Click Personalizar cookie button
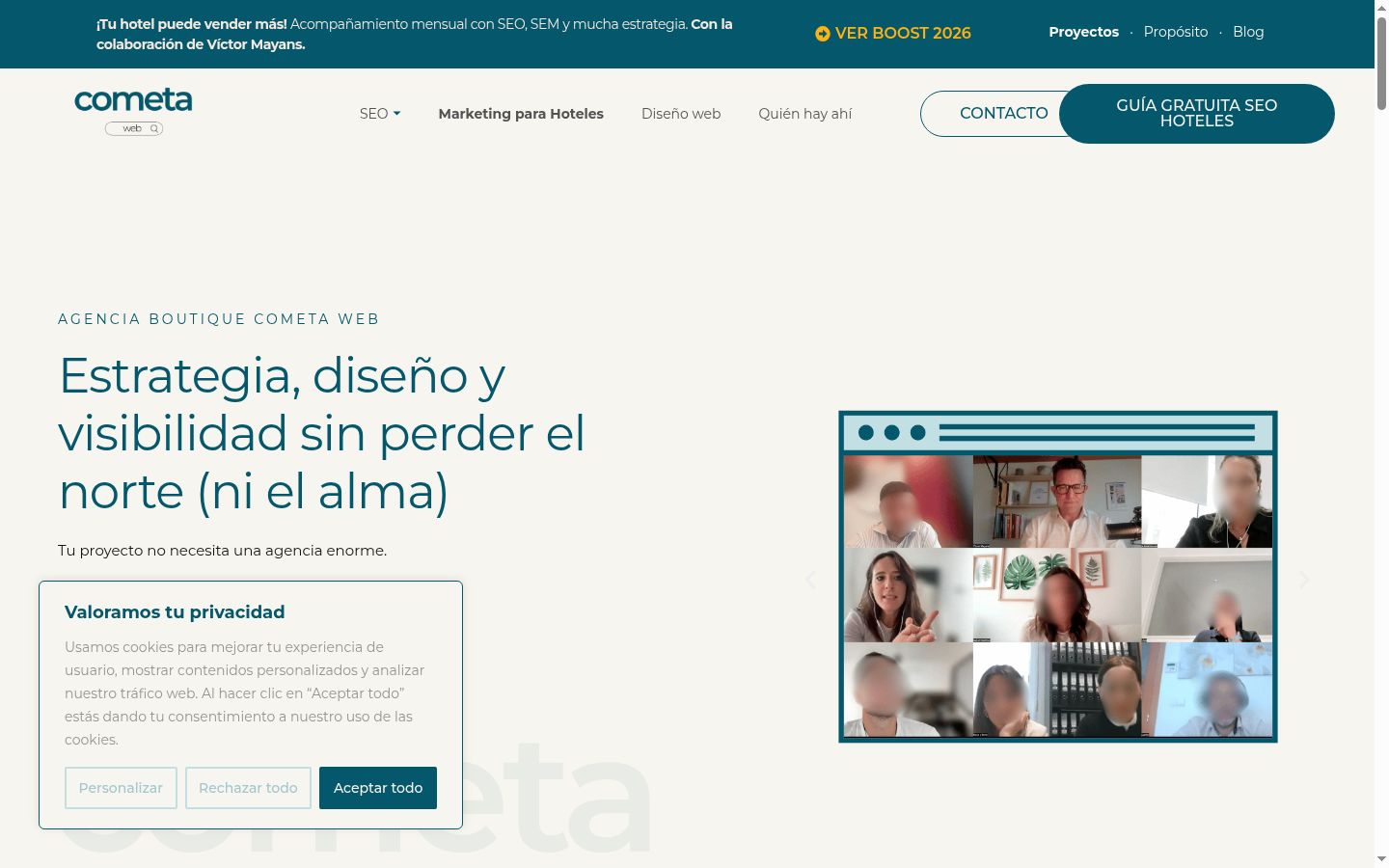The image size is (1389, 868). coord(121,788)
